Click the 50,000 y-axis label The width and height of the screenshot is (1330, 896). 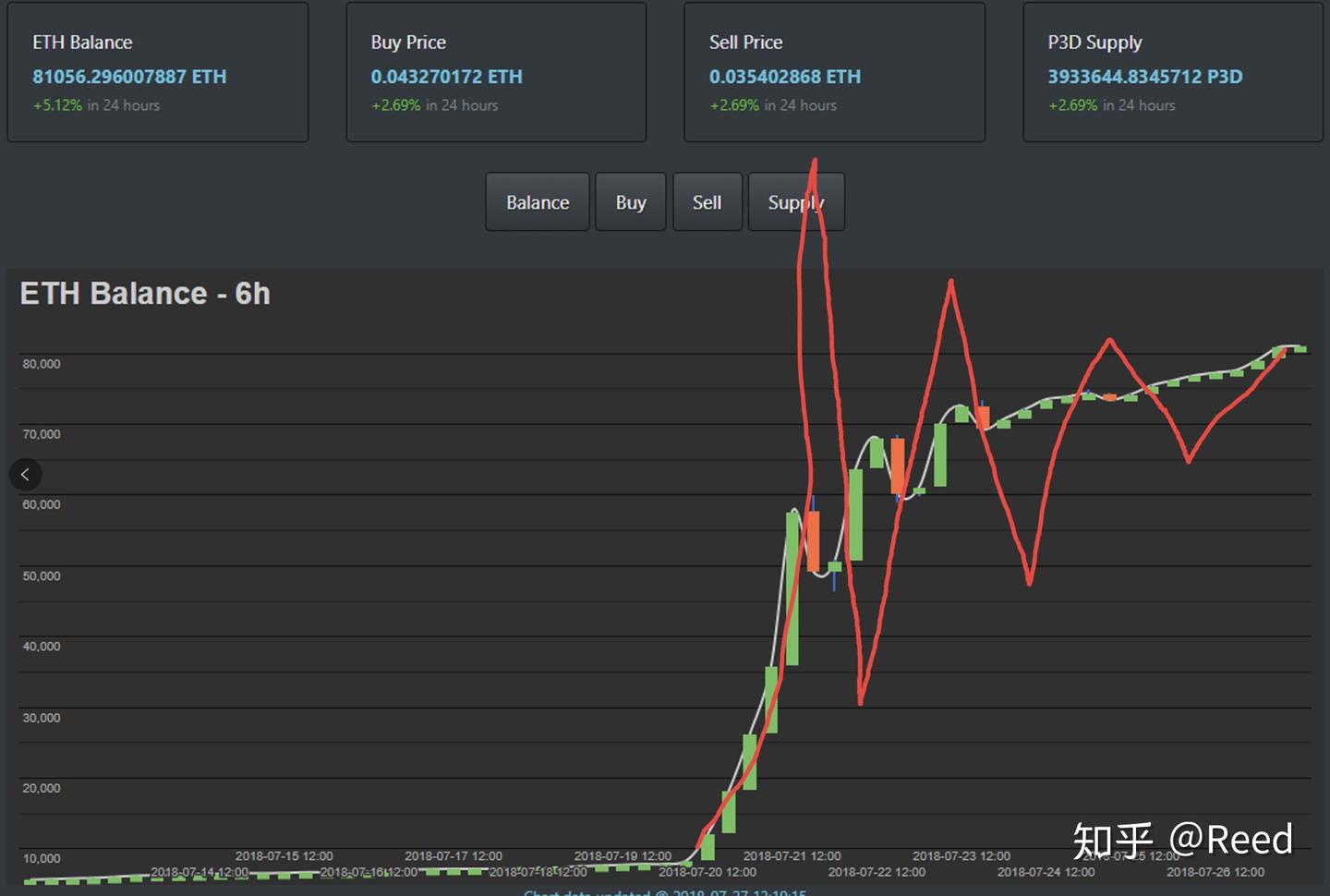[42, 575]
